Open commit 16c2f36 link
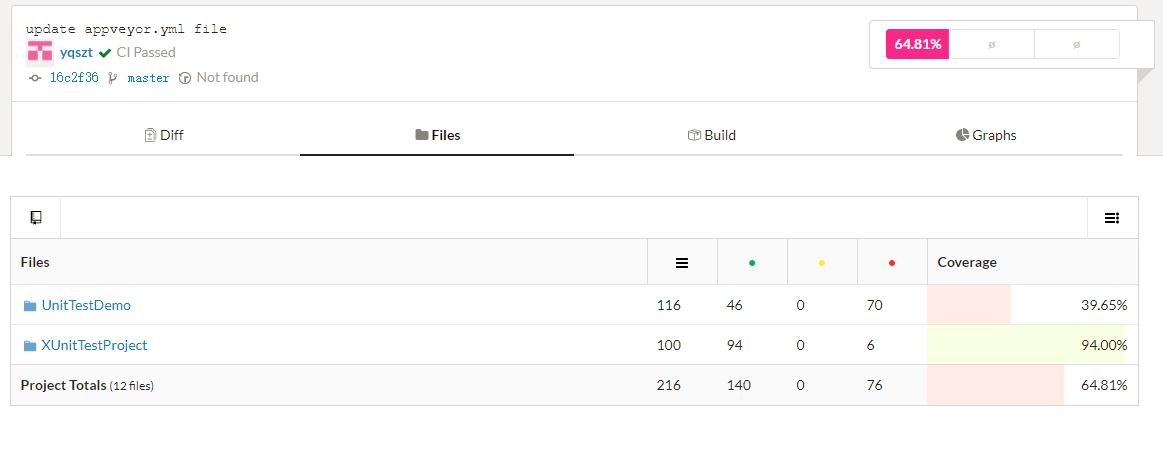Viewport: 1163px width, 455px height. [74, 78]
